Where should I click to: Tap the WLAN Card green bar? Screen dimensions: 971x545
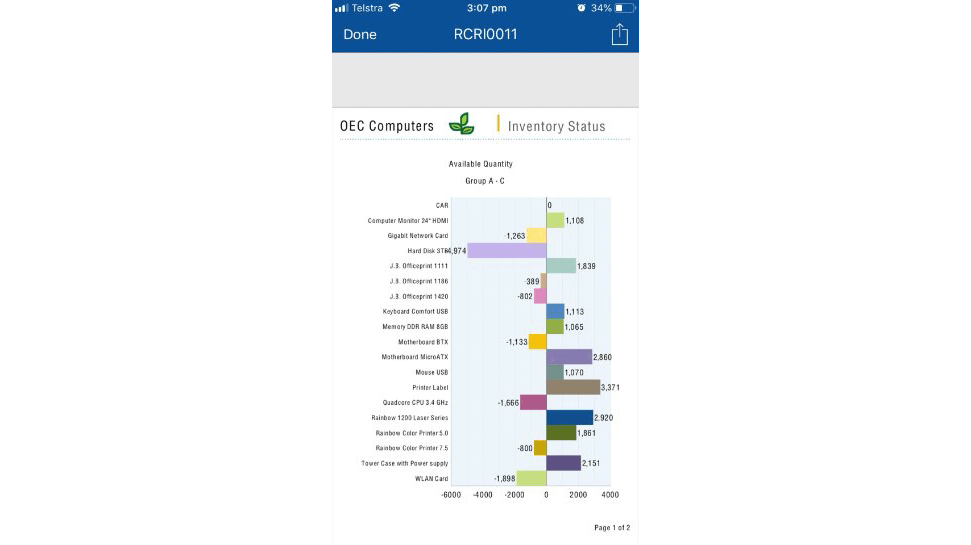tap(531, 478)
